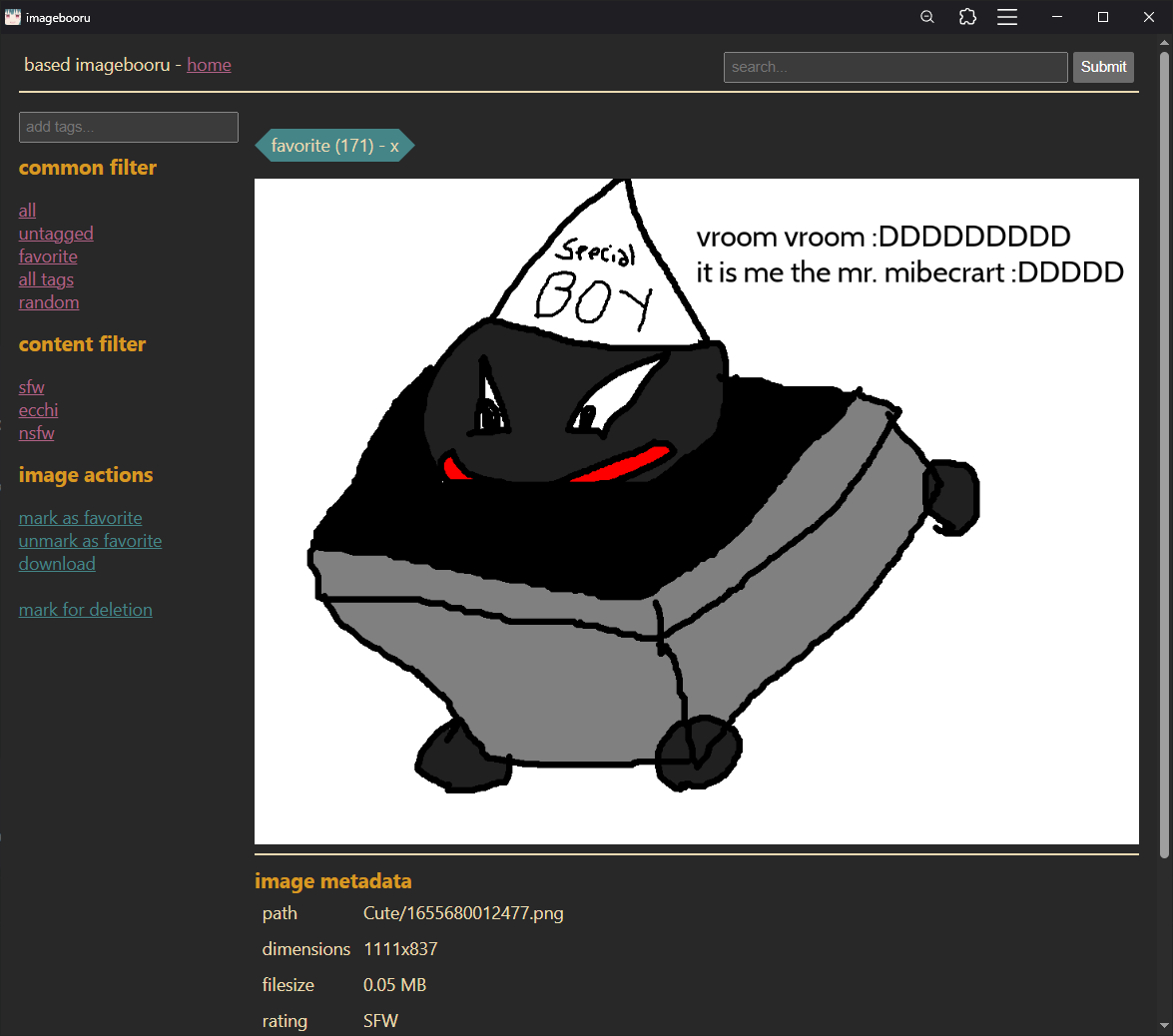
Task: Click the filesize value 0.05 MB
Action: pyautogui.click(x=394, y=985)
